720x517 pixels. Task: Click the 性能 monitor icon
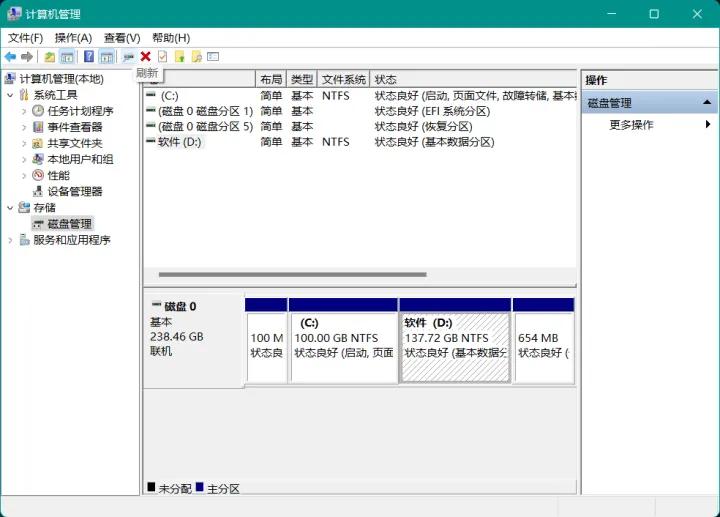(38, 175)
